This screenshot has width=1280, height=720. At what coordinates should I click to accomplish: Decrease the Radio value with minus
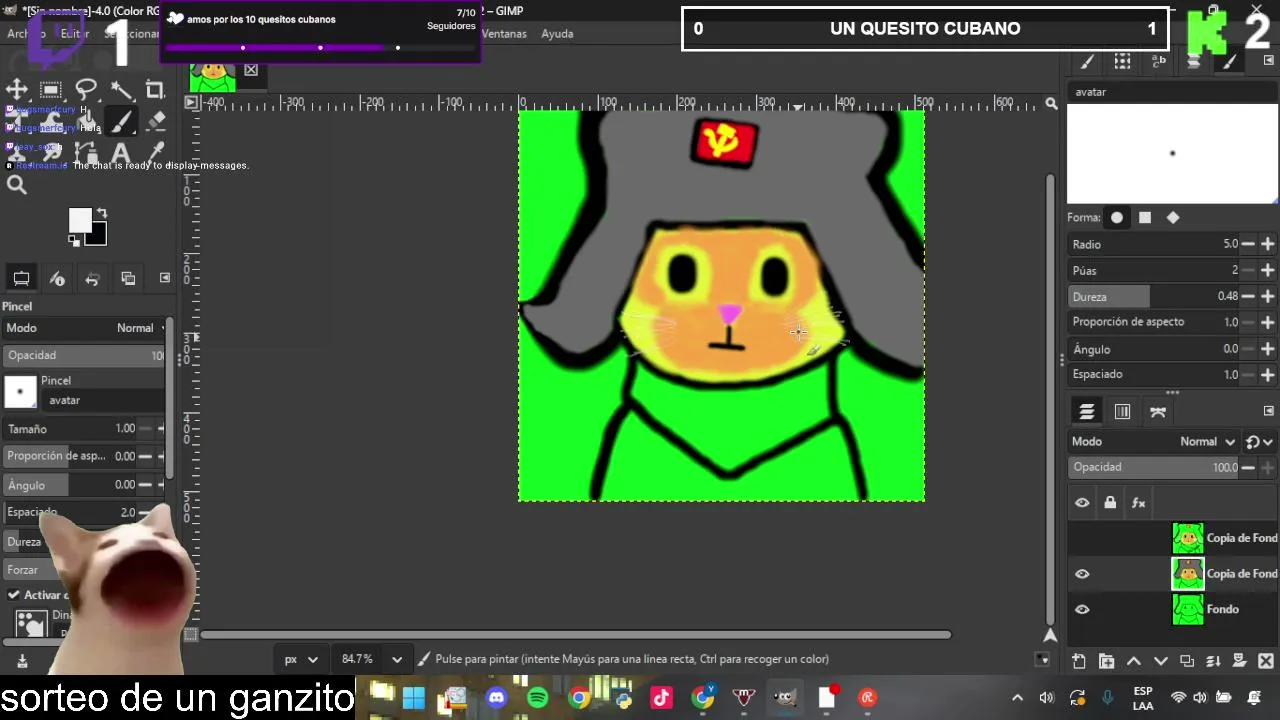tap(1248, 244)
